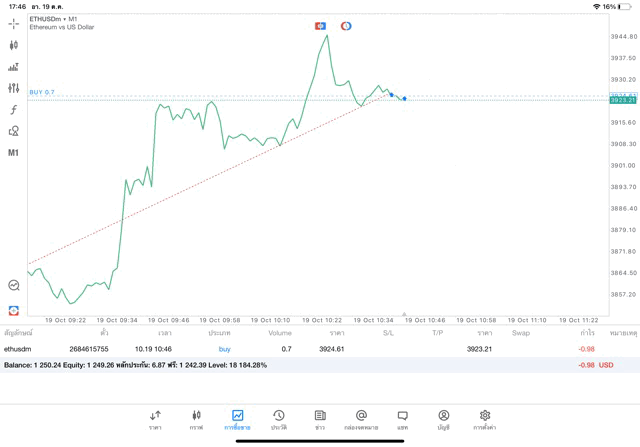Sort positions by Volume column header
This screenshot has height=447, width=640.
pyautogui.click(x=280, y=332)
